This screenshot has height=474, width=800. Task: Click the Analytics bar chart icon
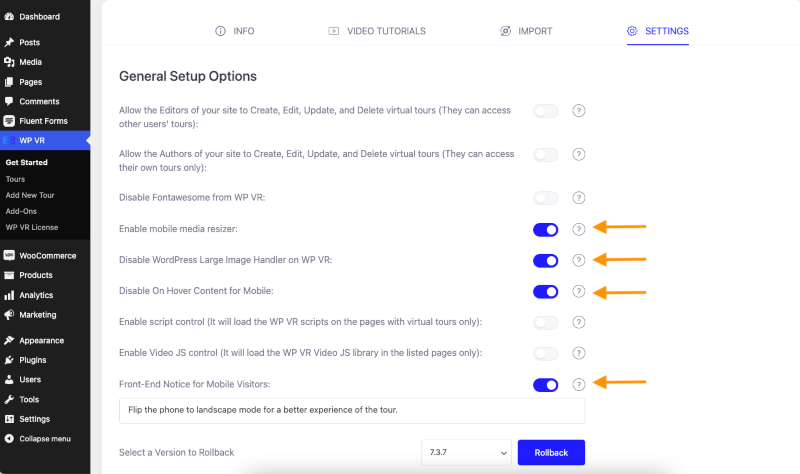9,295
